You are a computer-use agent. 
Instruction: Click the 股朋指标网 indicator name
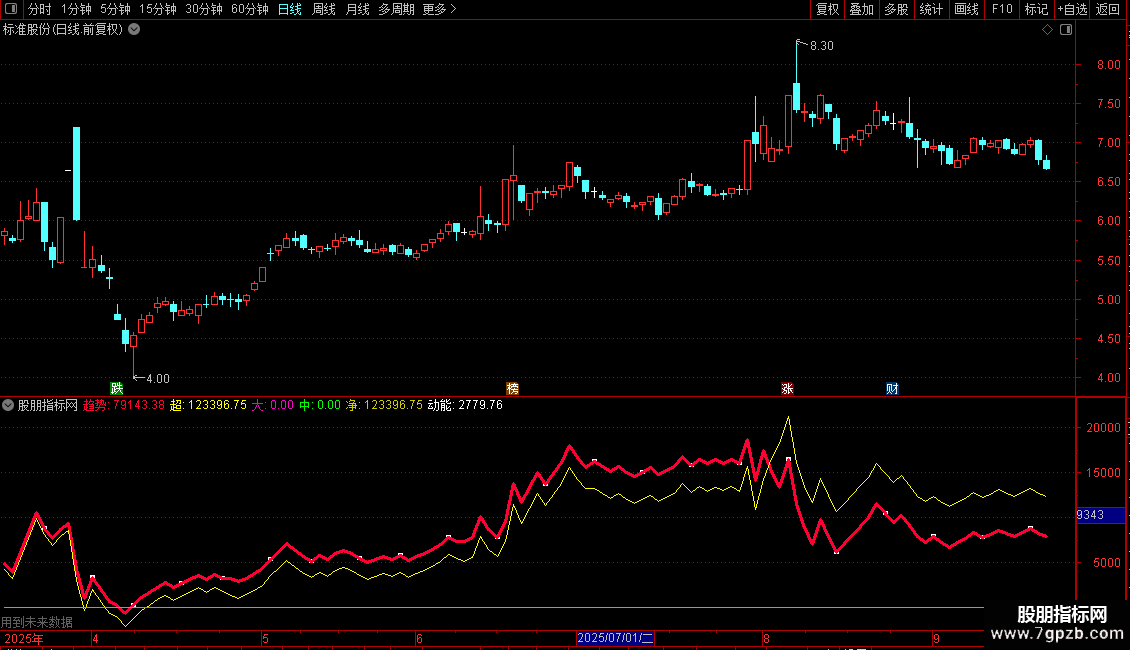click(48, 405)
